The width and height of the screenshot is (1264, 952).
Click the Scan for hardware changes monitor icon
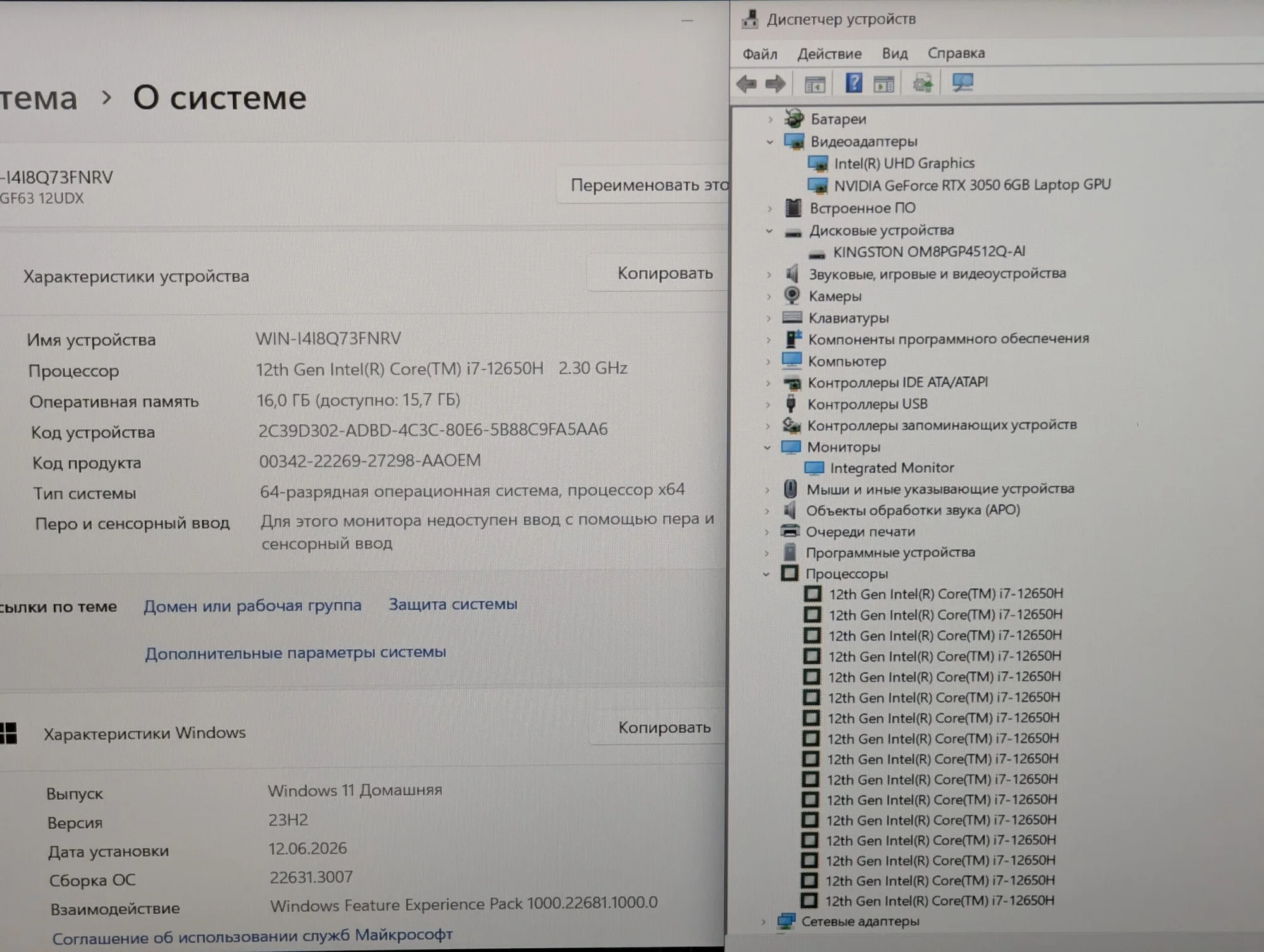click(963, 83)
